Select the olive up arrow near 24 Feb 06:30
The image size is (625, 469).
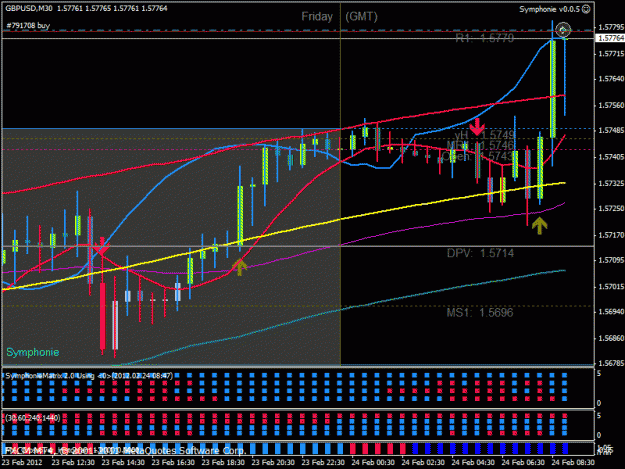coord(539,226)
